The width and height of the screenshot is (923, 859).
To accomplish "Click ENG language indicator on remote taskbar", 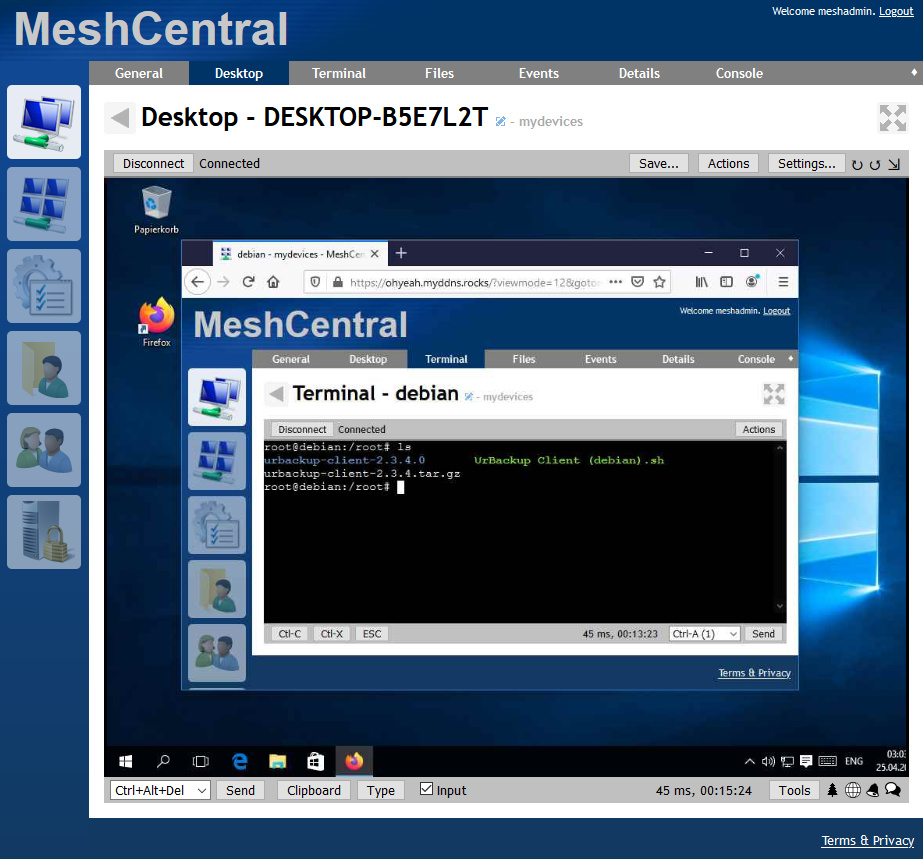I will click(x=854, y=761).
